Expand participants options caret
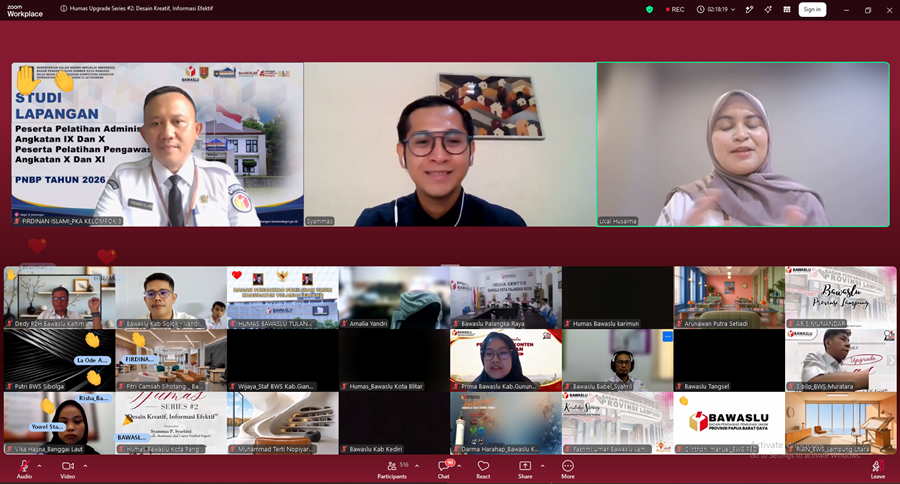Screen dimensions: 900x484 417,466
